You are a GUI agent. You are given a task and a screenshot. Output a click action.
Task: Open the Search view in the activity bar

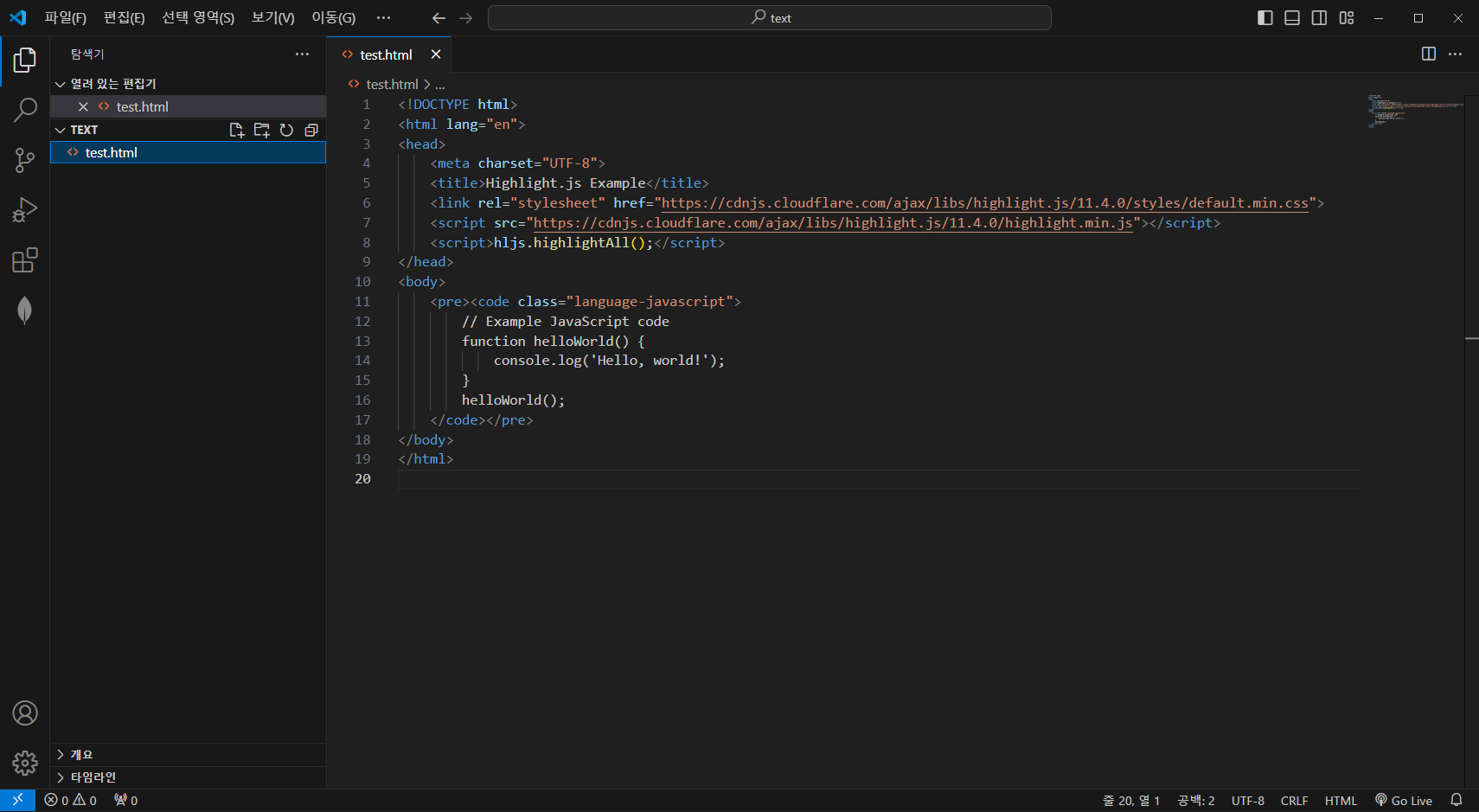pyautogui.click(x=25, y=110)
